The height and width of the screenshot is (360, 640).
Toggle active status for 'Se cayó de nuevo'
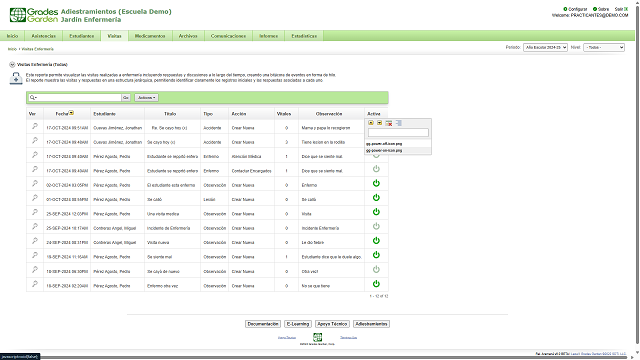(x=376, y=269)
